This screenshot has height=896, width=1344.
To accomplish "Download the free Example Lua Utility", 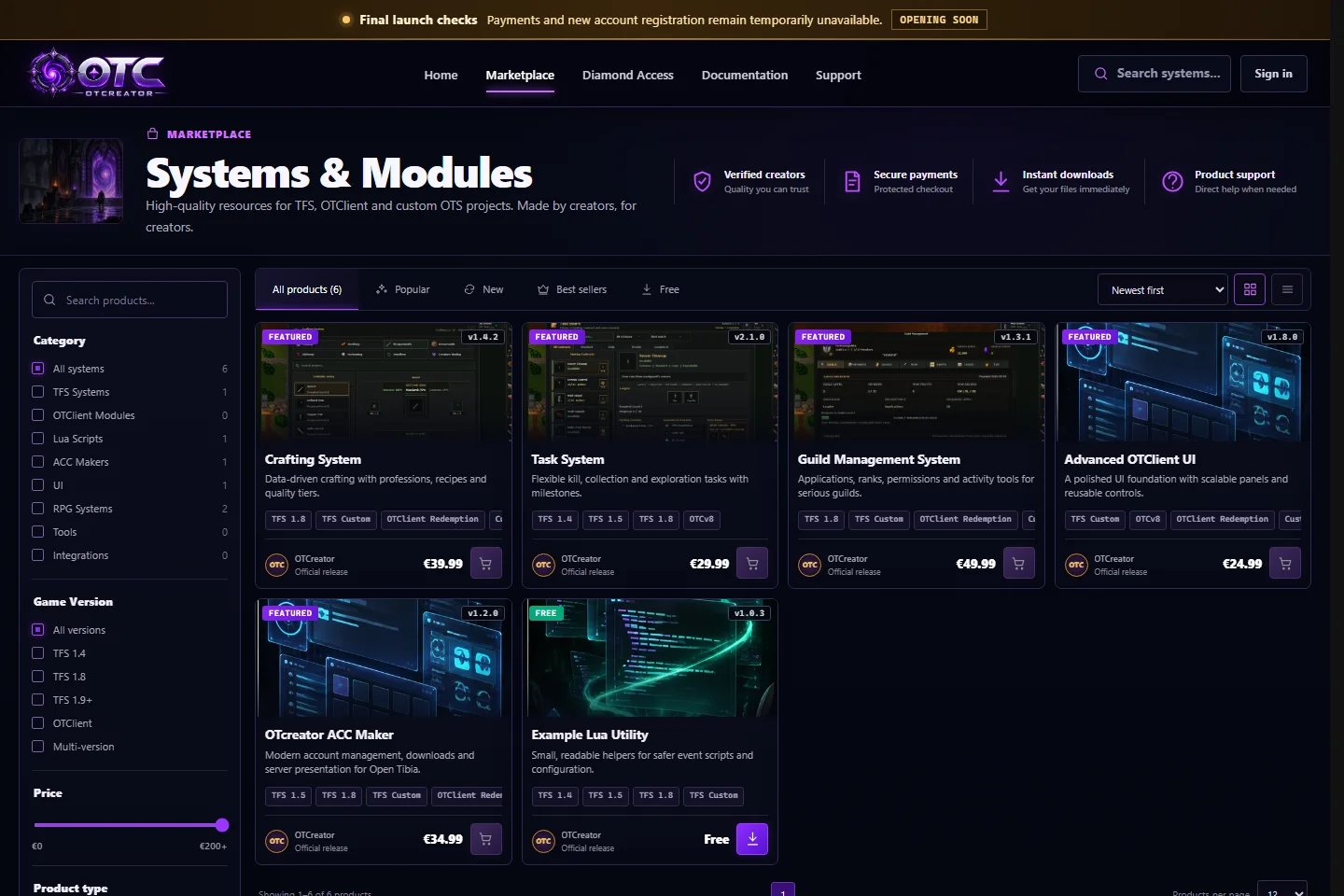I will [752, 839].
